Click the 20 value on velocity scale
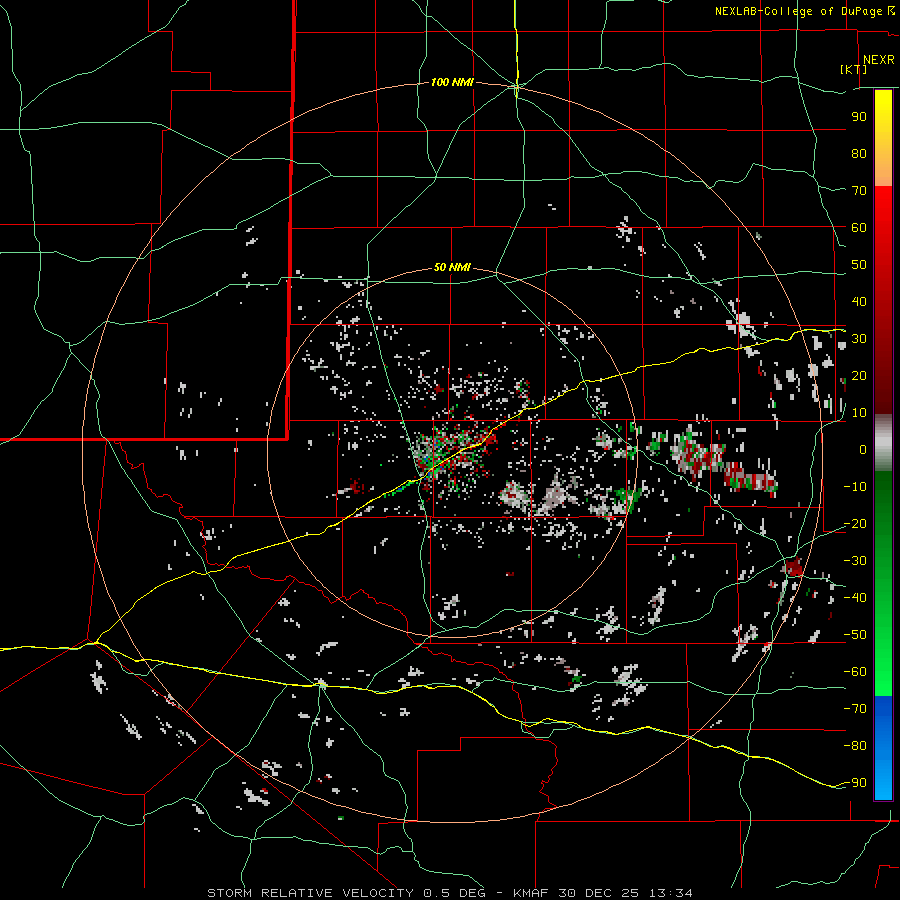Screen dimensions: 900x900 859,376
